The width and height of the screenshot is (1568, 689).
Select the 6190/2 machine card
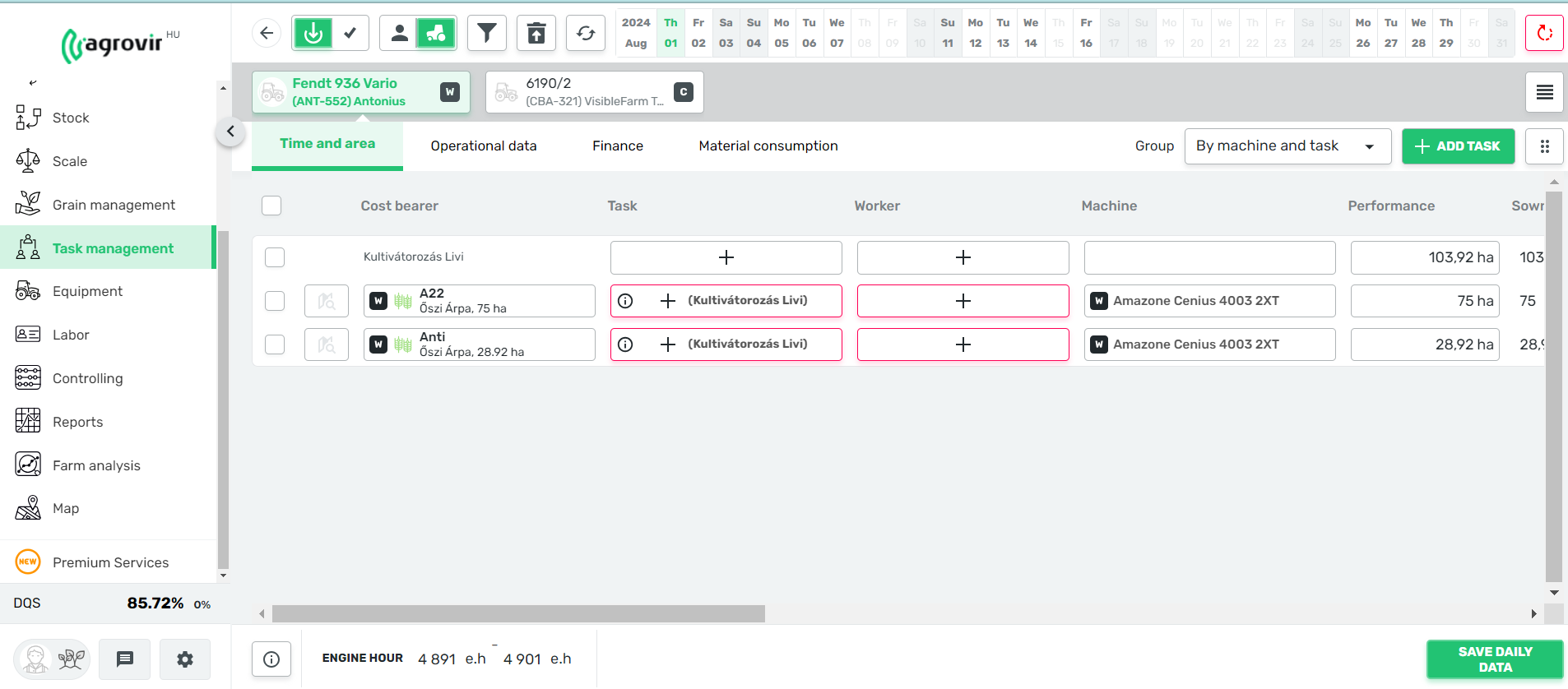(595, 92)
